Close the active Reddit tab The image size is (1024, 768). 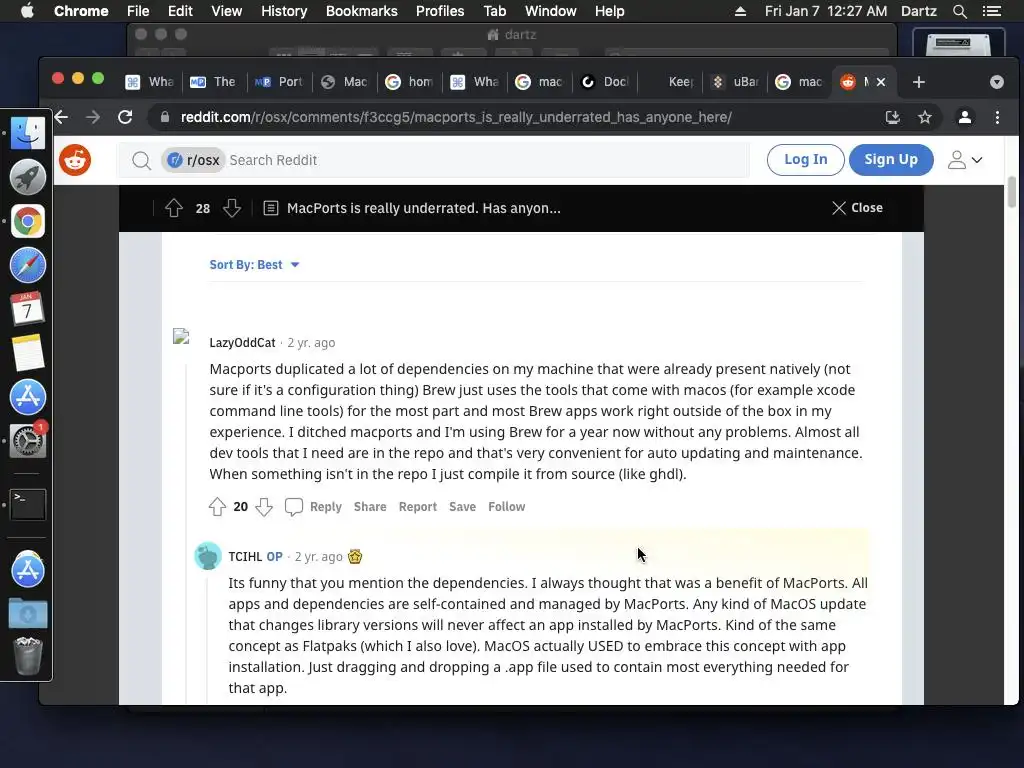click(x=881, y=82)
